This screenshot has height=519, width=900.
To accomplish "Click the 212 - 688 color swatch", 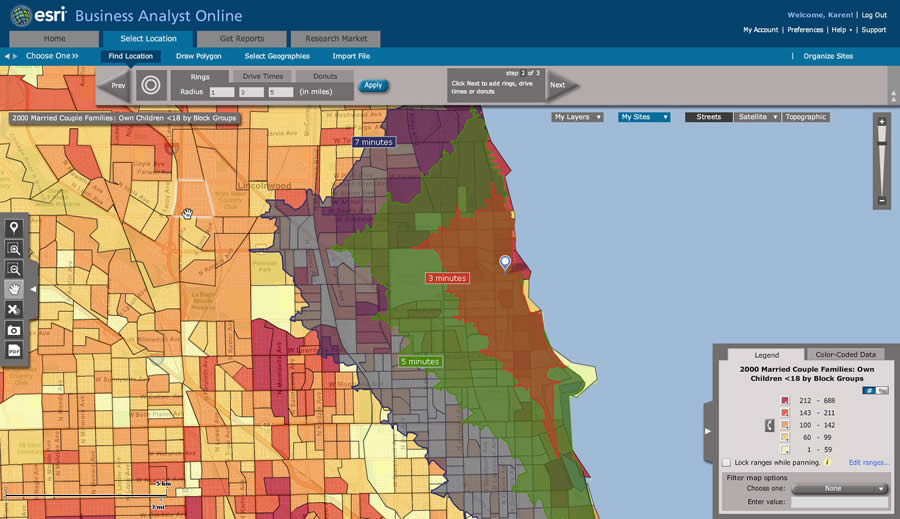I will point(785,400).
